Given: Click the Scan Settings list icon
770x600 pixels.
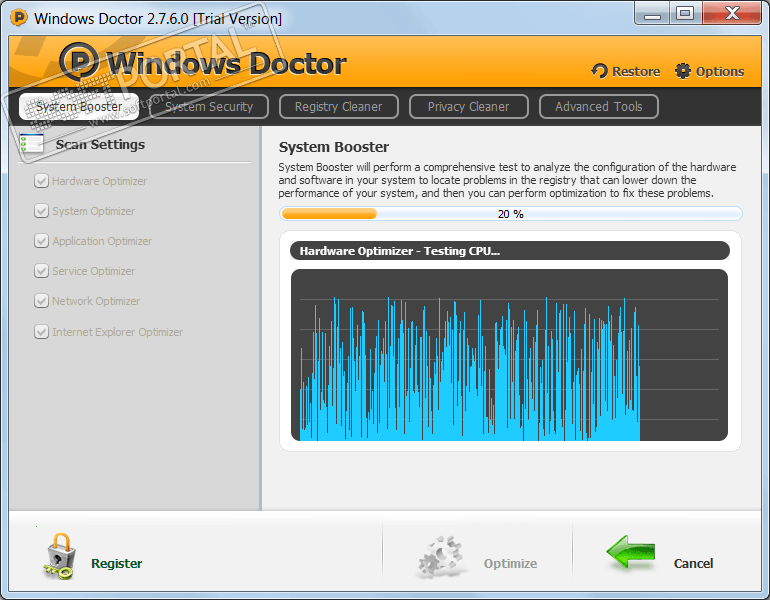Looking at the screenshot, I should click(x=32, y=143).
